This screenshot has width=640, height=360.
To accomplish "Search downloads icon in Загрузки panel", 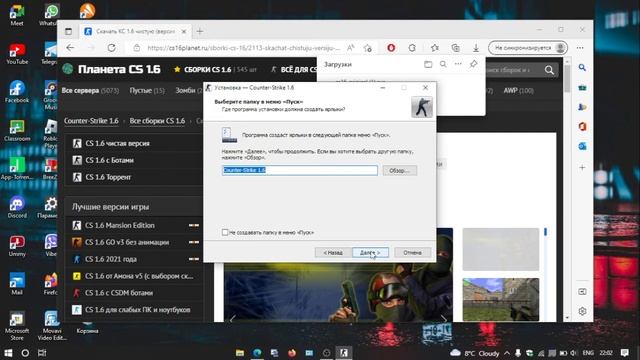I will [x=443, y=64].
